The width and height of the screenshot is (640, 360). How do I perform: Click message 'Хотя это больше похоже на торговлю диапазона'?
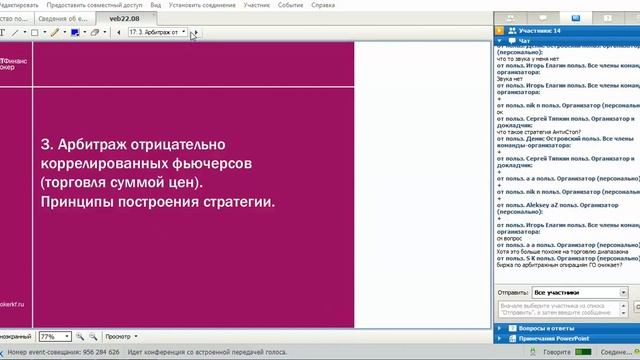tap(562, 252)
